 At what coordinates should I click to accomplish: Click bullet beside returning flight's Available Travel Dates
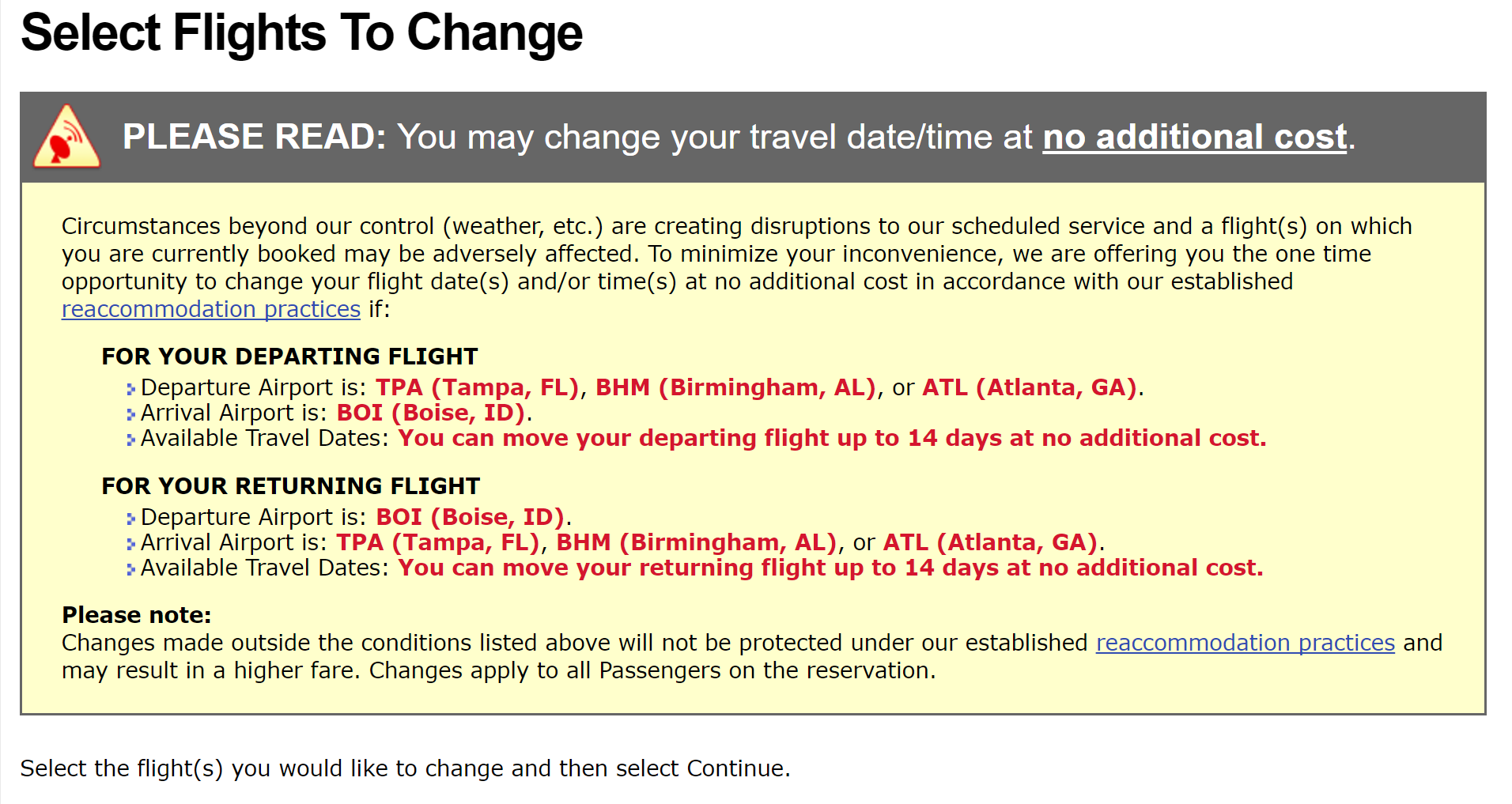(130, 569)
